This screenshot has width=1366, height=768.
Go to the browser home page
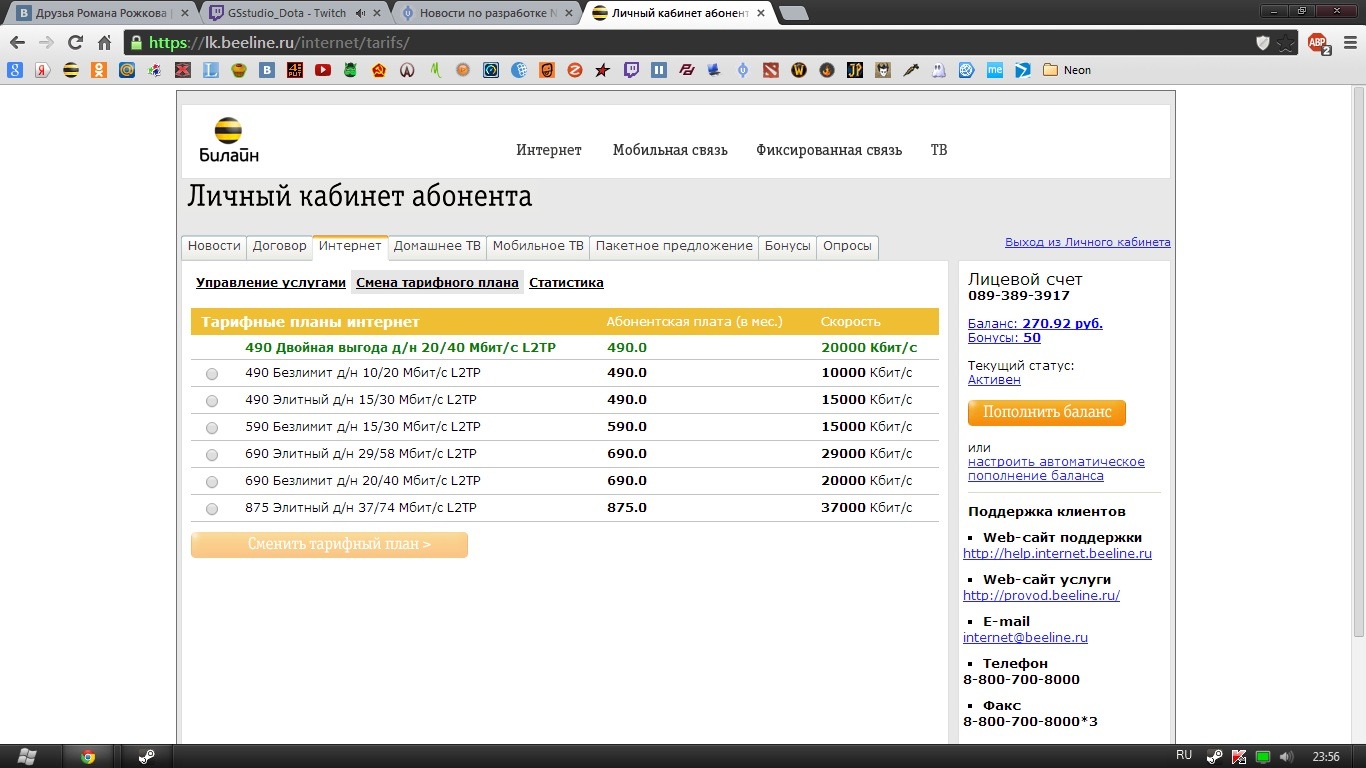(104, 43)
